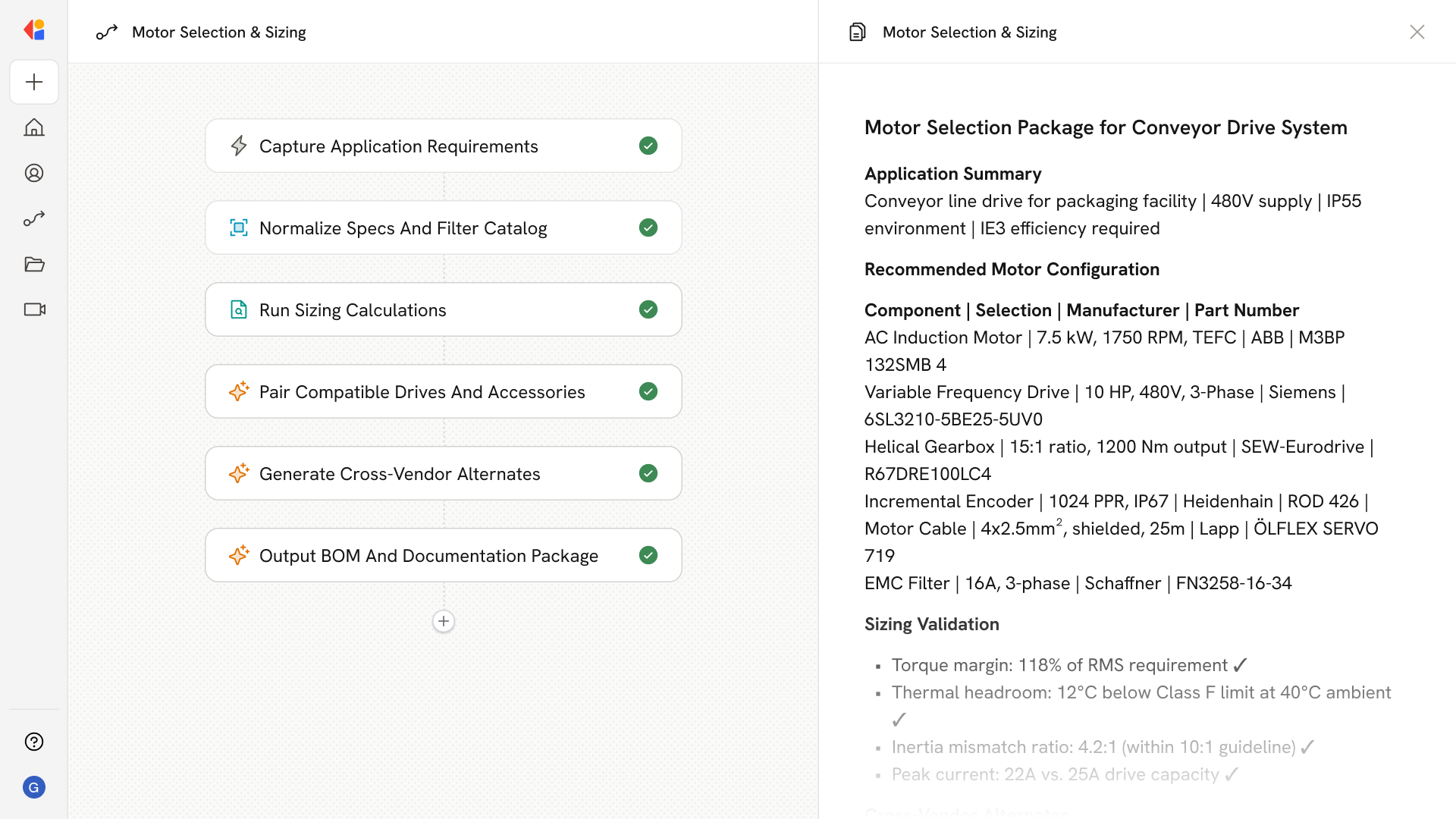This screenshot has height=819, width=1456.
Task: Open the video camera icon in sidebar
Action: click(x=34, y=309)
